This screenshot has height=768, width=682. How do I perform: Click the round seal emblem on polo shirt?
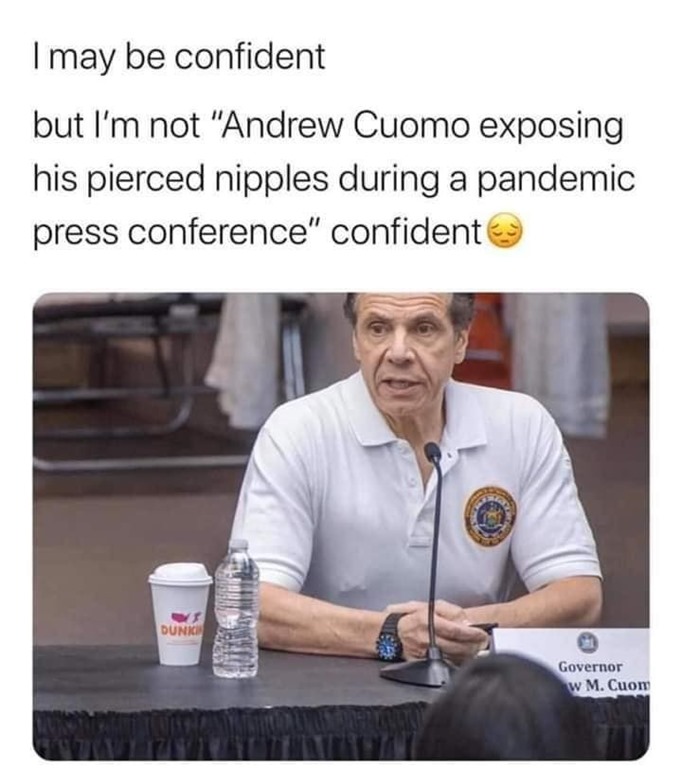coord(490,516)
